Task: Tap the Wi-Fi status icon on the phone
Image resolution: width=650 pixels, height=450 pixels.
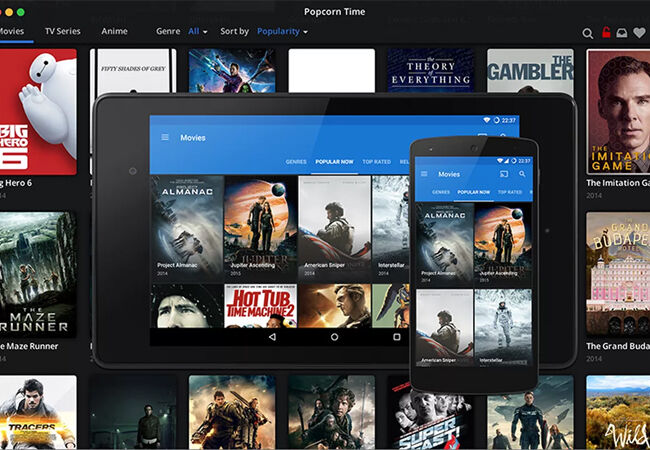Action: pos(500,160)
